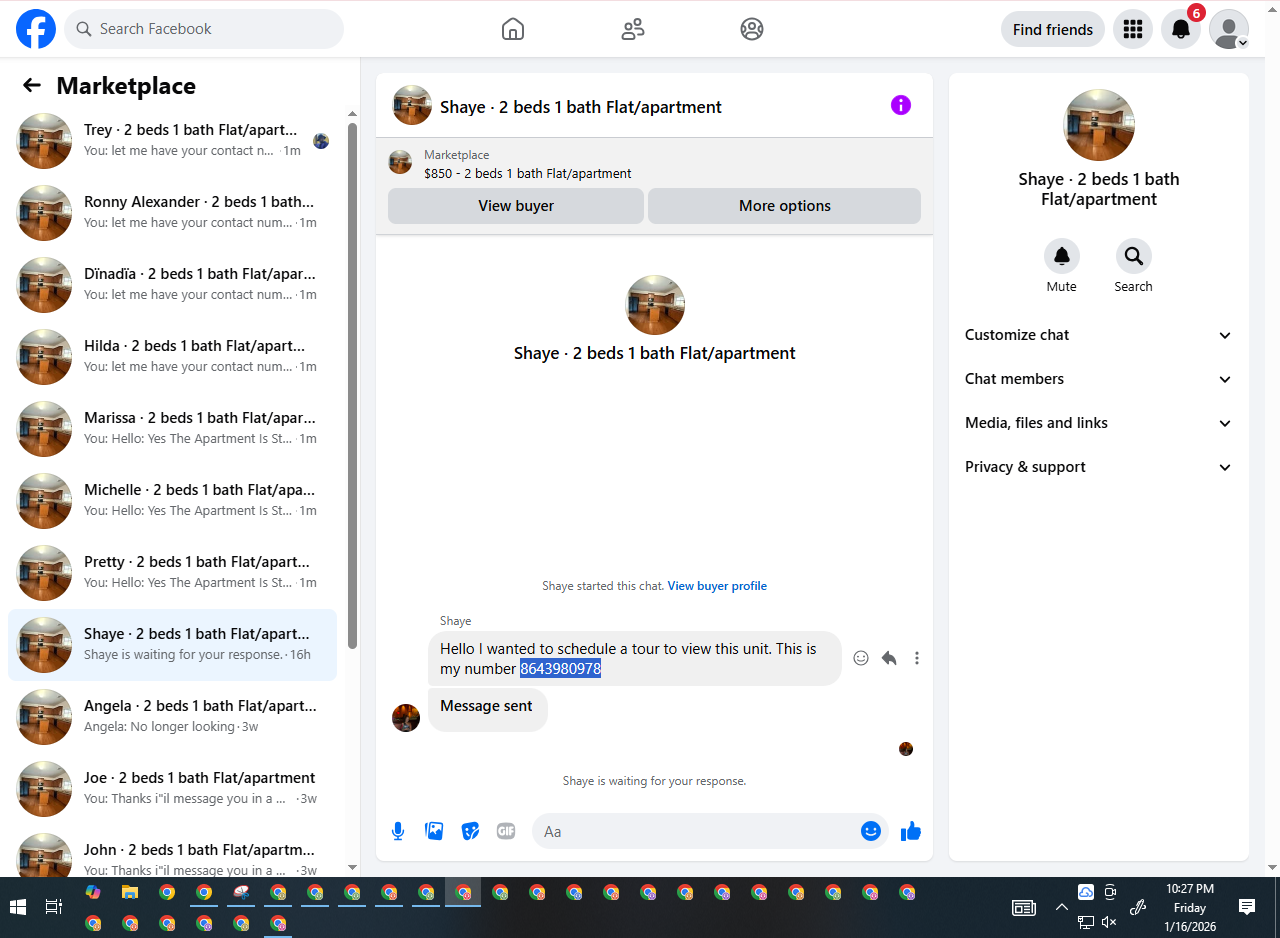Record a voice clip with microphone icon
This screenshot has width=1280, height=938.
click(x=398, y=831)
